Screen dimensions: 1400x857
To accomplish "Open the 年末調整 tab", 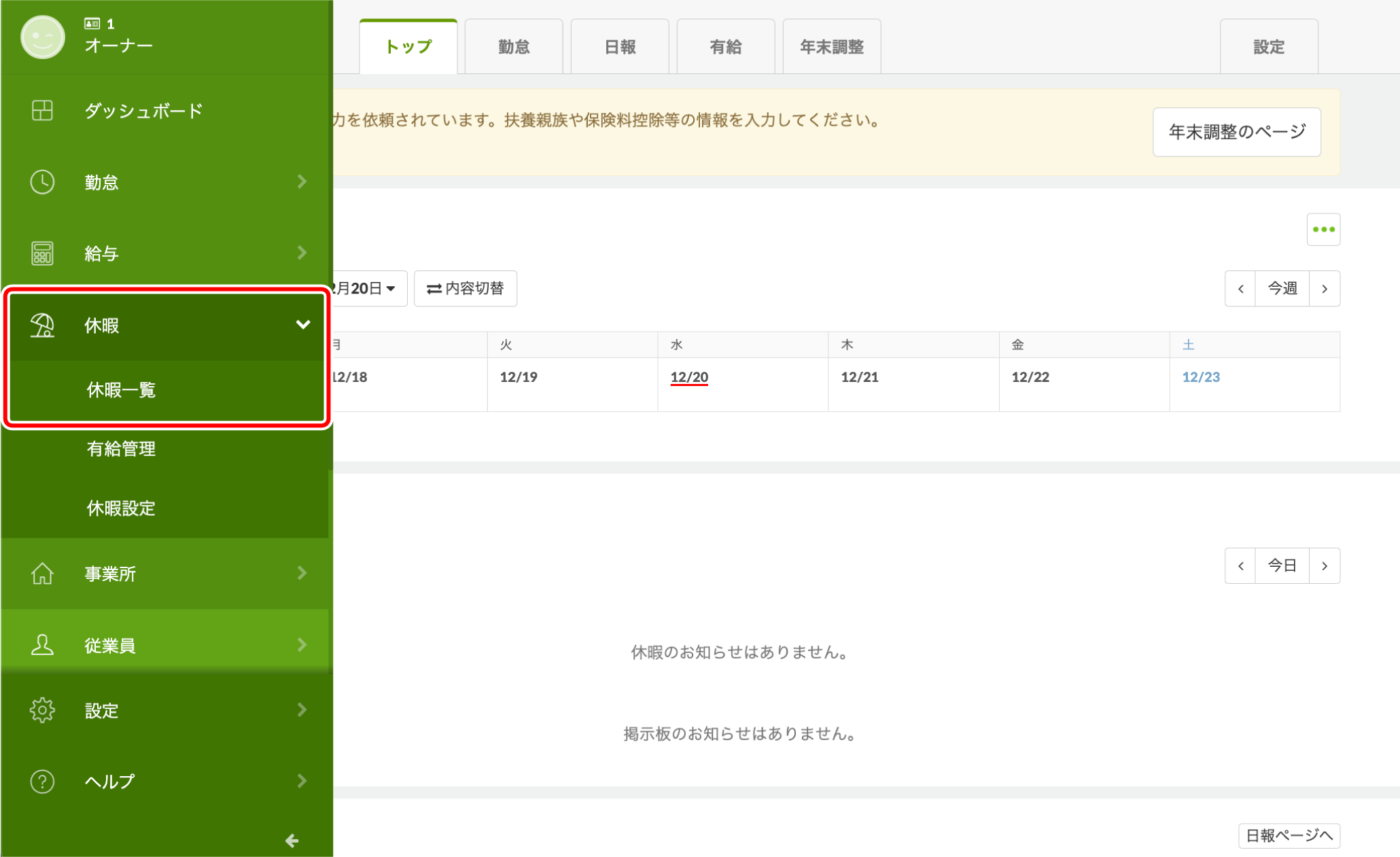I will (x=831, y=47).
